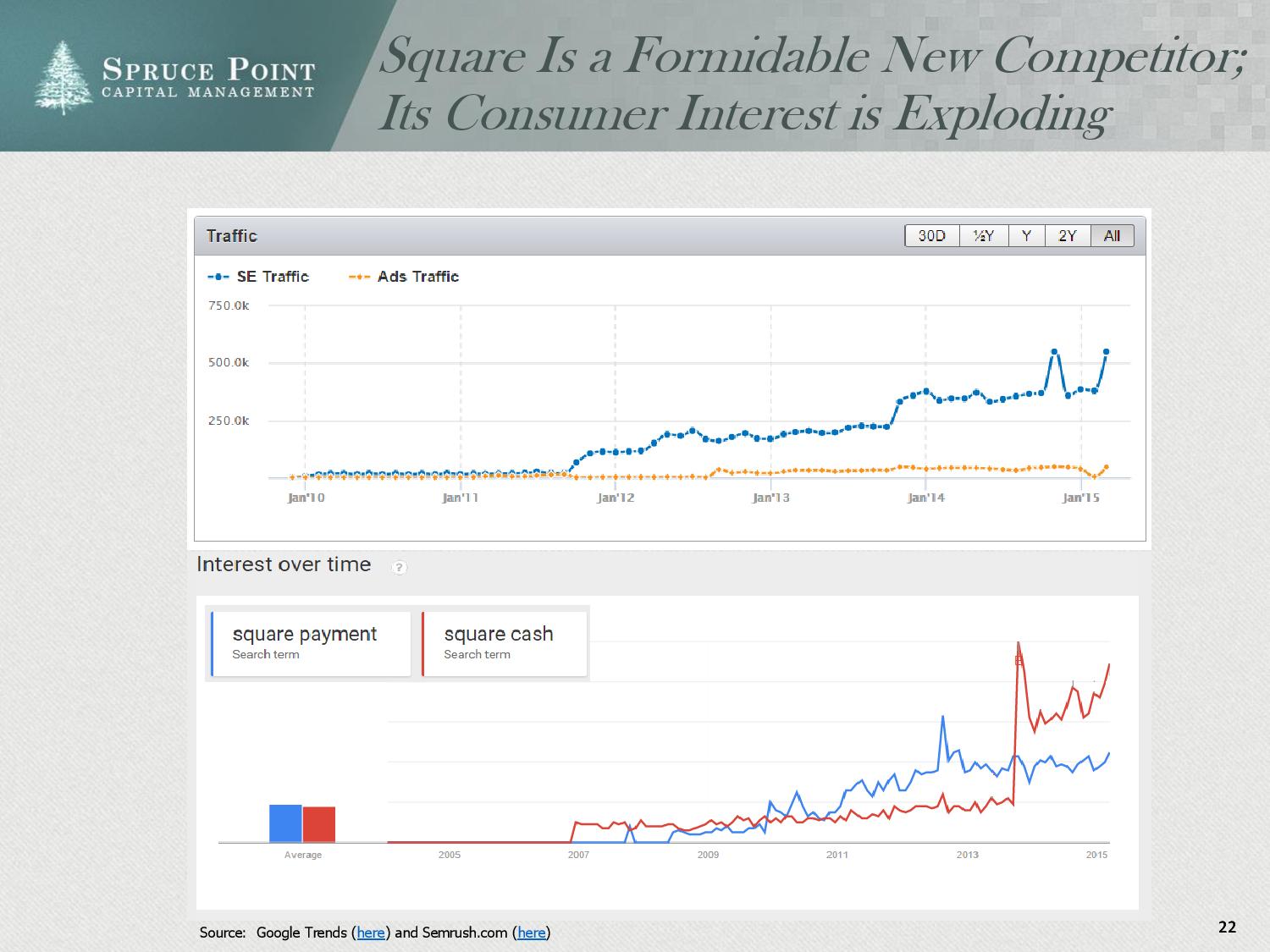Toggle Ads Traffic series label
The width and height of the screenshot is (1270, 952).
tap(417, 277)
